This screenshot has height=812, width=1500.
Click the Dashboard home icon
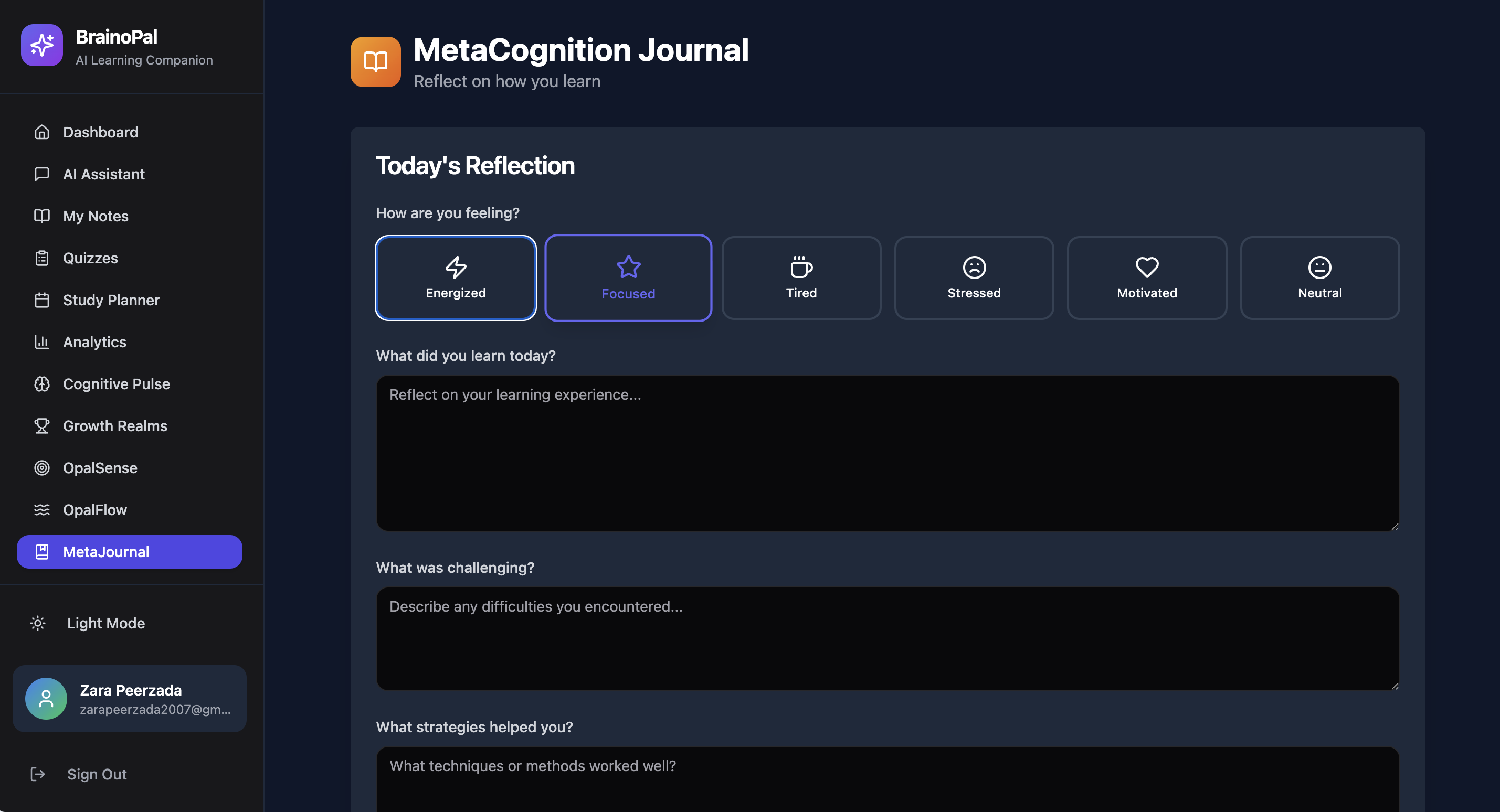tap(42, 132)
